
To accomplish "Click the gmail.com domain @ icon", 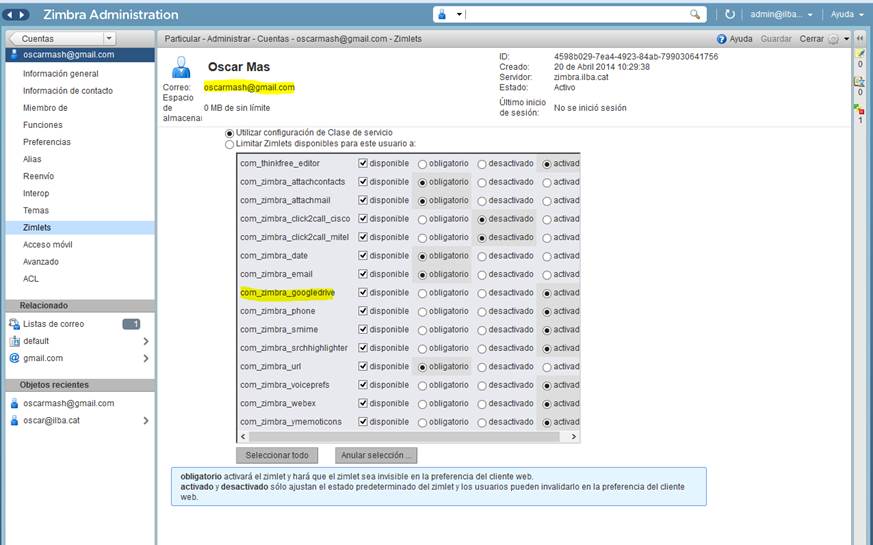I will 14,358.
